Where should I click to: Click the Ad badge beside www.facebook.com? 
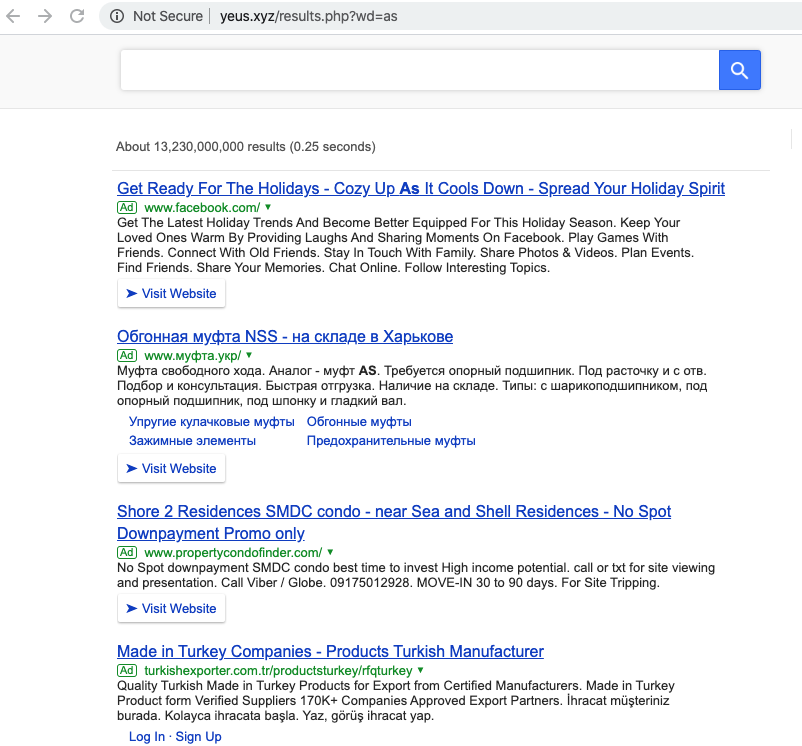coord(127,206)
